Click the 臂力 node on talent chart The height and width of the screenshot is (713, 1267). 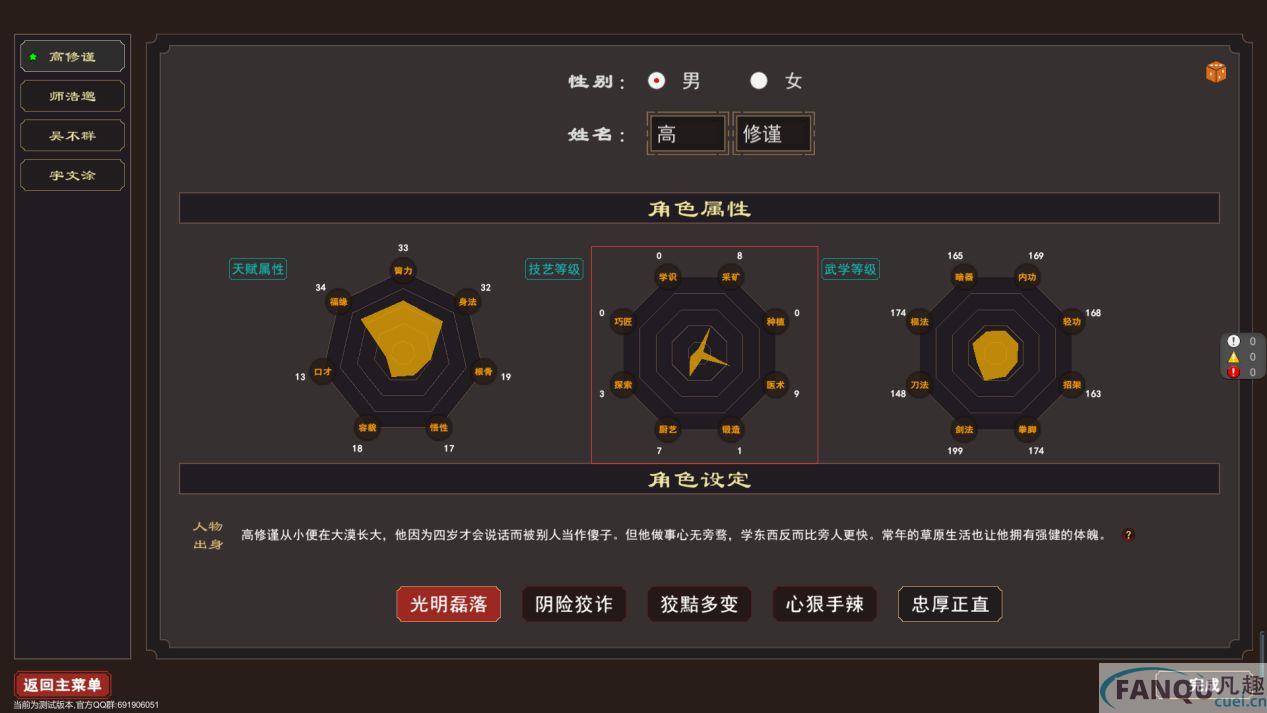click(x=403, y=271)
